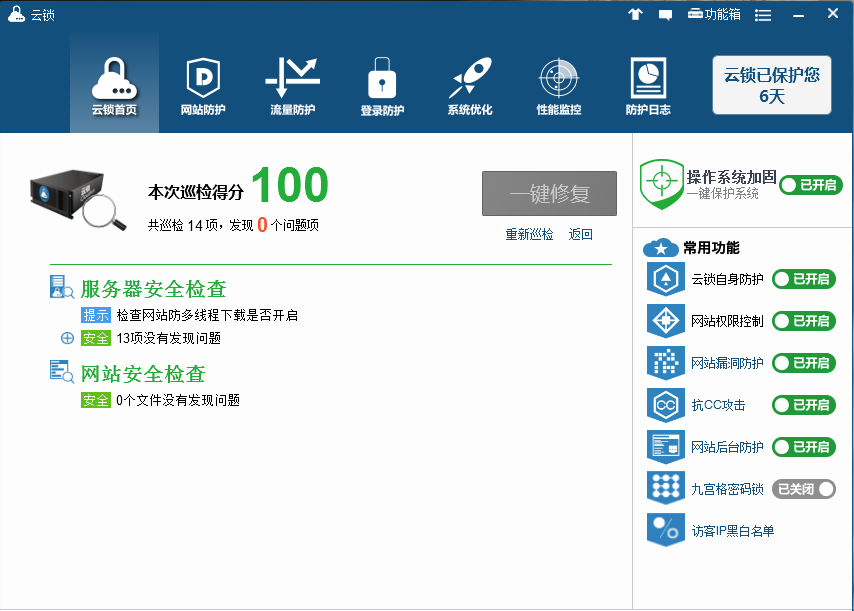Viewport: 854px width, 611px height.
Task: Minimize the 云锁 window
Action: point(798,15)
